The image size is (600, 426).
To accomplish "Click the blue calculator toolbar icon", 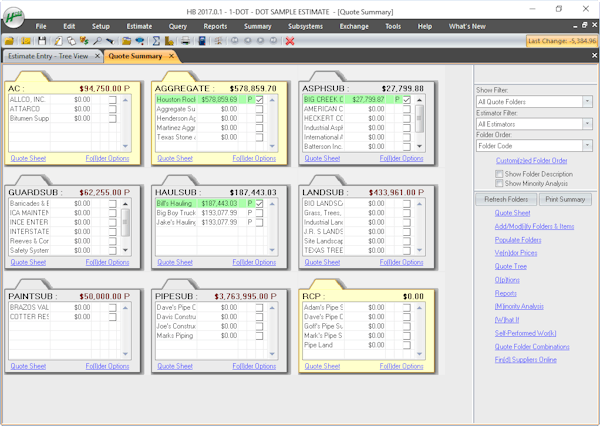I will [202, 41].
